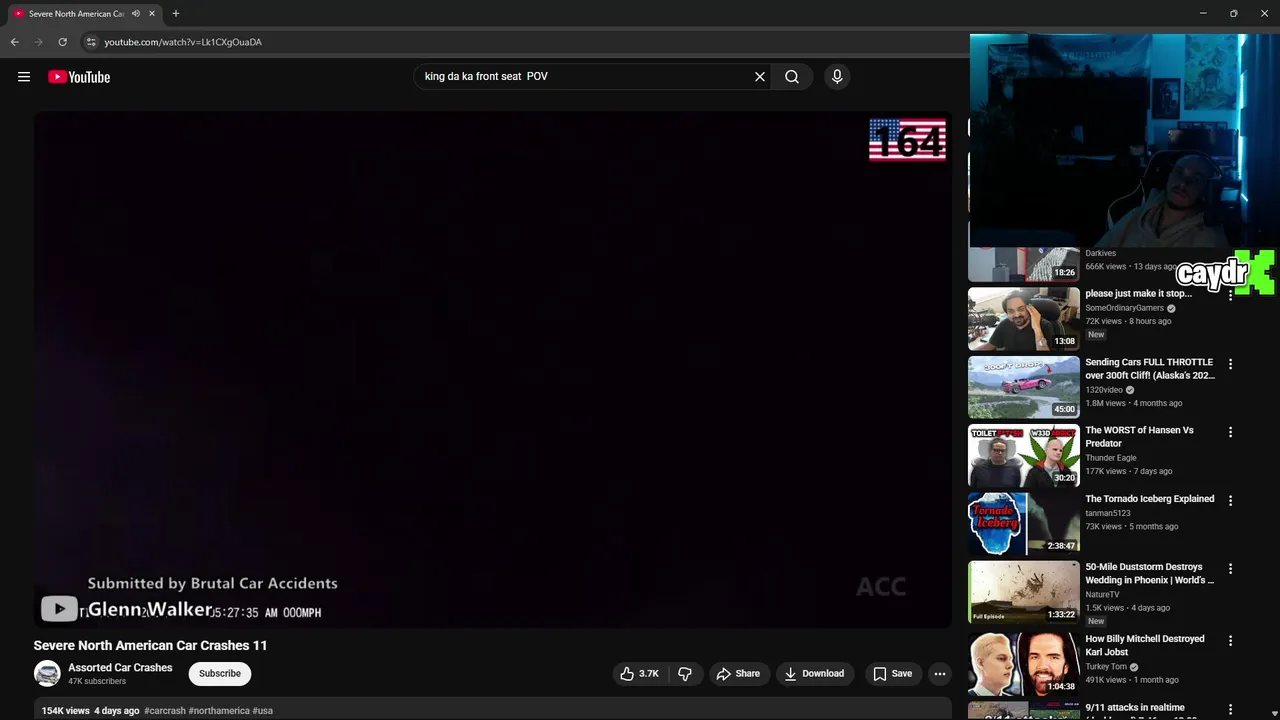Click the 154K views 4 days ago text
This screenshot has height=720, width=1280.
pyautogui.click(x=91, y=711)
